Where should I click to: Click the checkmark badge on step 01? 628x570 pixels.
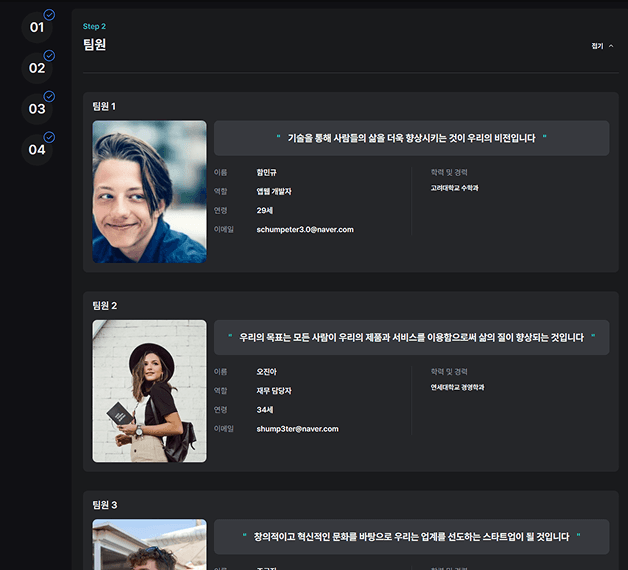pyautogui.click(x=49, y=15)
